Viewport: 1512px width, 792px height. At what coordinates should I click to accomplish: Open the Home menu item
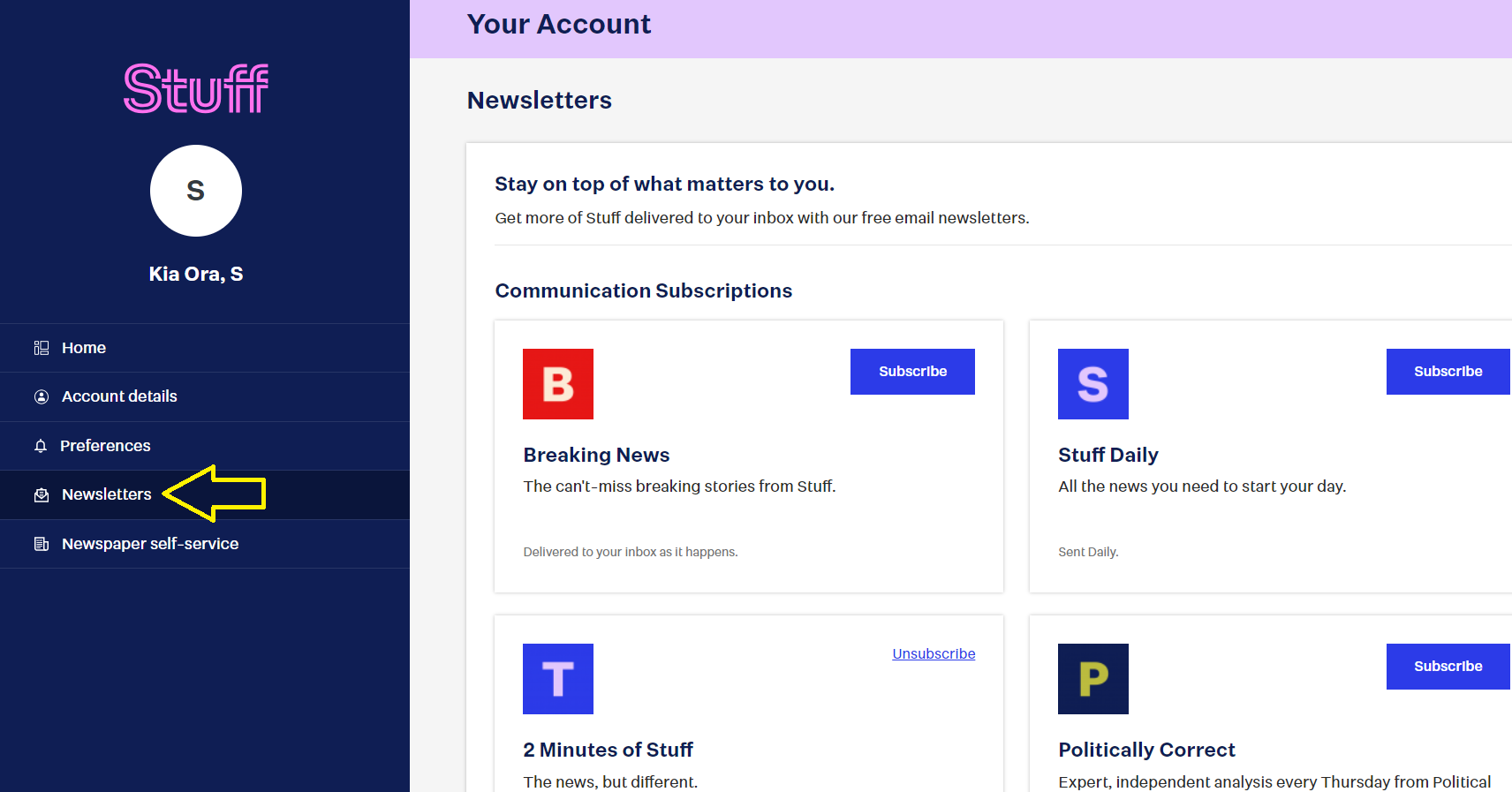[x=84, y=348]
